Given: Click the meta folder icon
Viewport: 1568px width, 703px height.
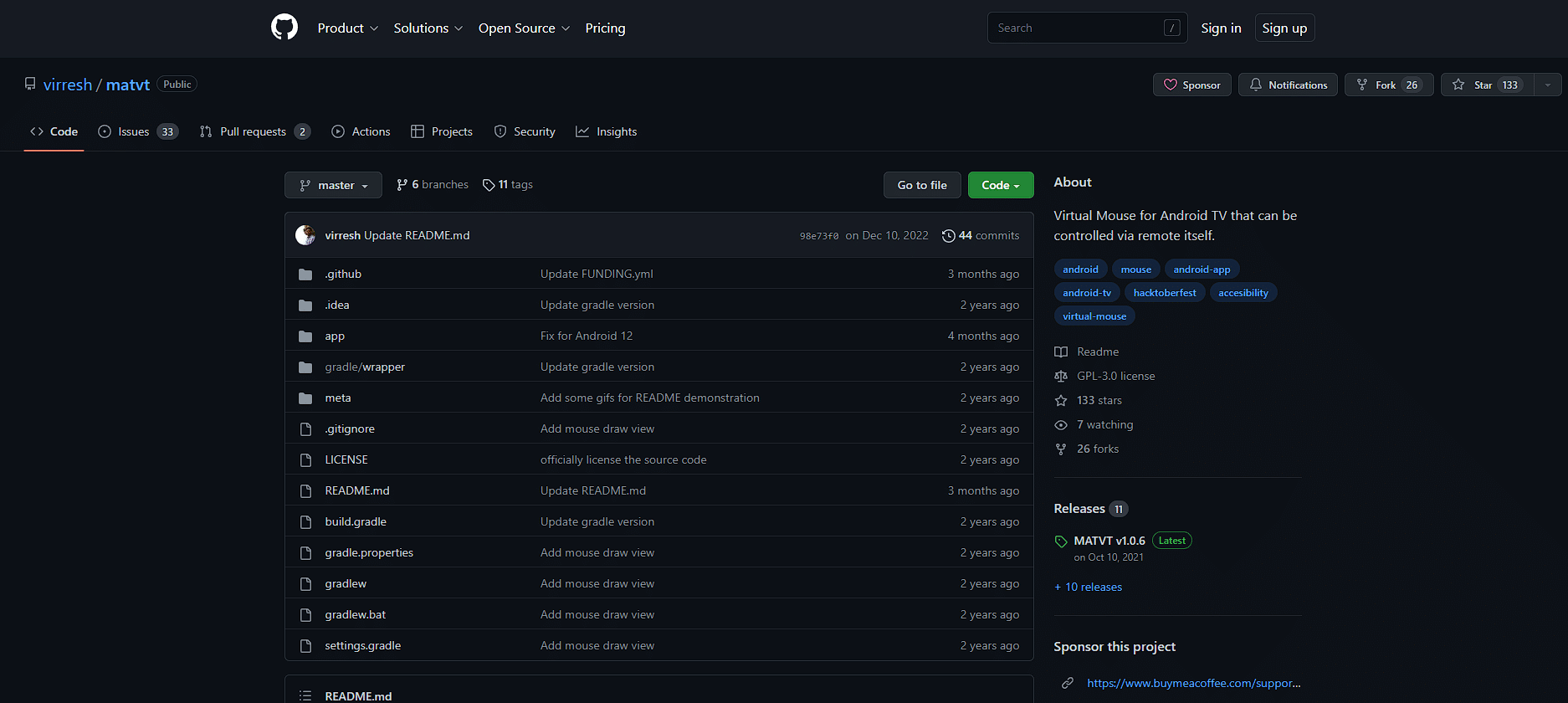Looking at the screenshot, I should tap(305, 398).
